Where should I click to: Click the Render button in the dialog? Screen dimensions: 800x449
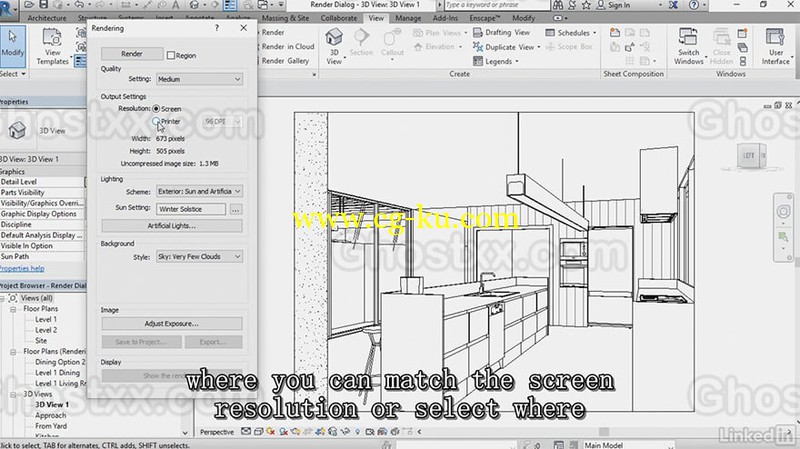pyautogui.click(x=132, y=54)
